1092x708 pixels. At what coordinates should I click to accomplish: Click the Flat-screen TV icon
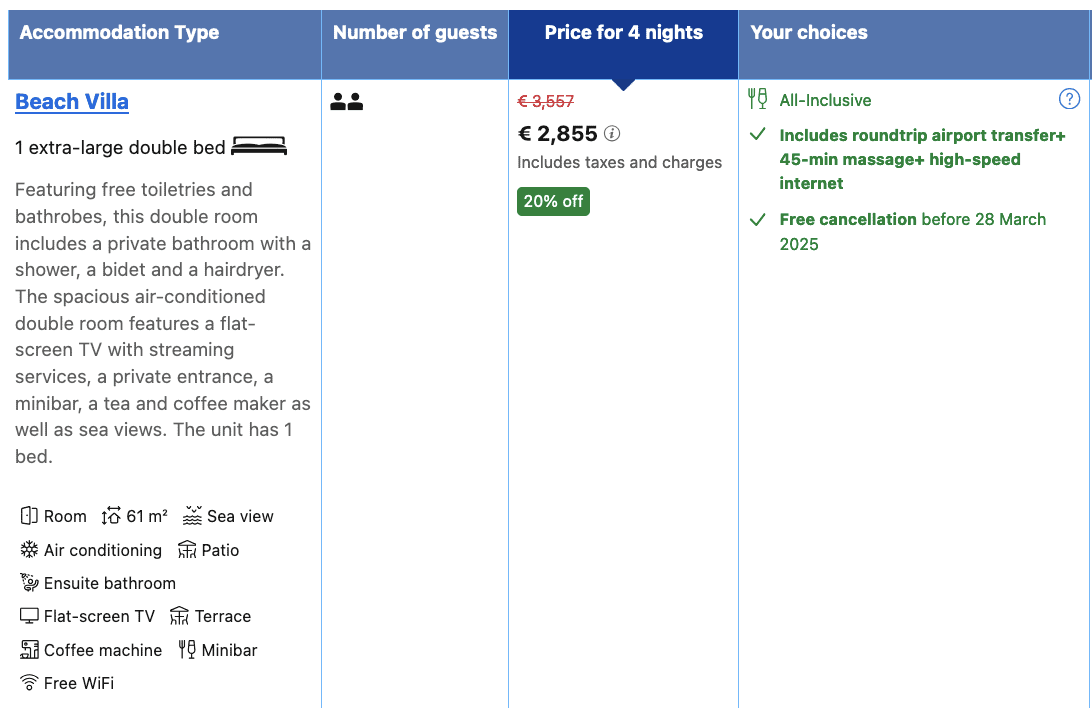click(x=29, y=616)
